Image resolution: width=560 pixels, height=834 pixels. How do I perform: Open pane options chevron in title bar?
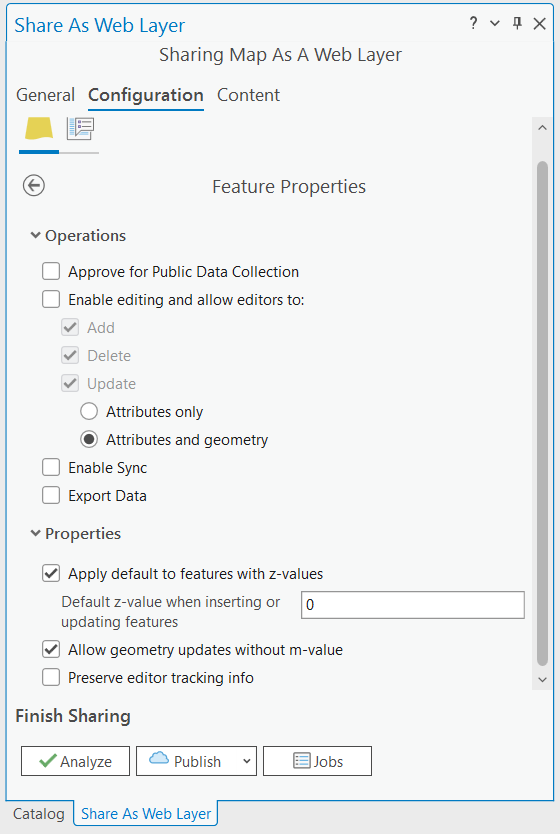click(495, 23)
